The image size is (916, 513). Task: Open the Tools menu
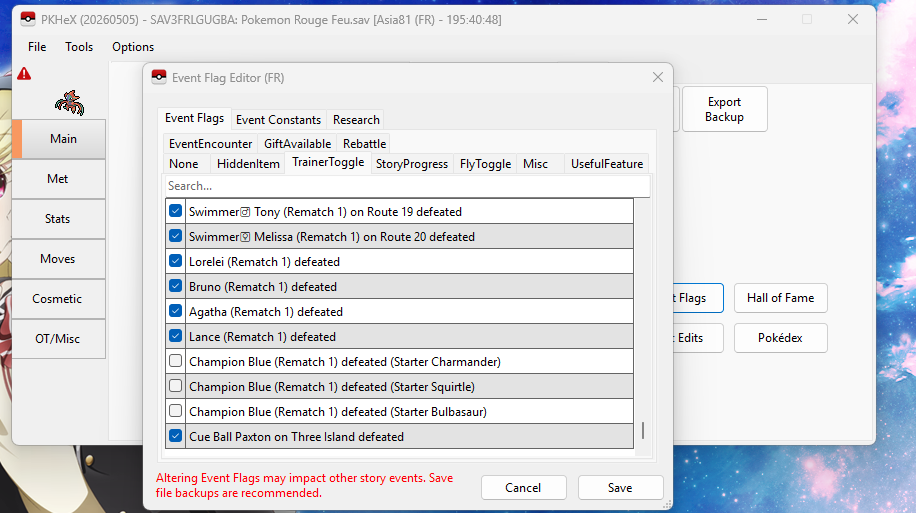click(79, 47)
